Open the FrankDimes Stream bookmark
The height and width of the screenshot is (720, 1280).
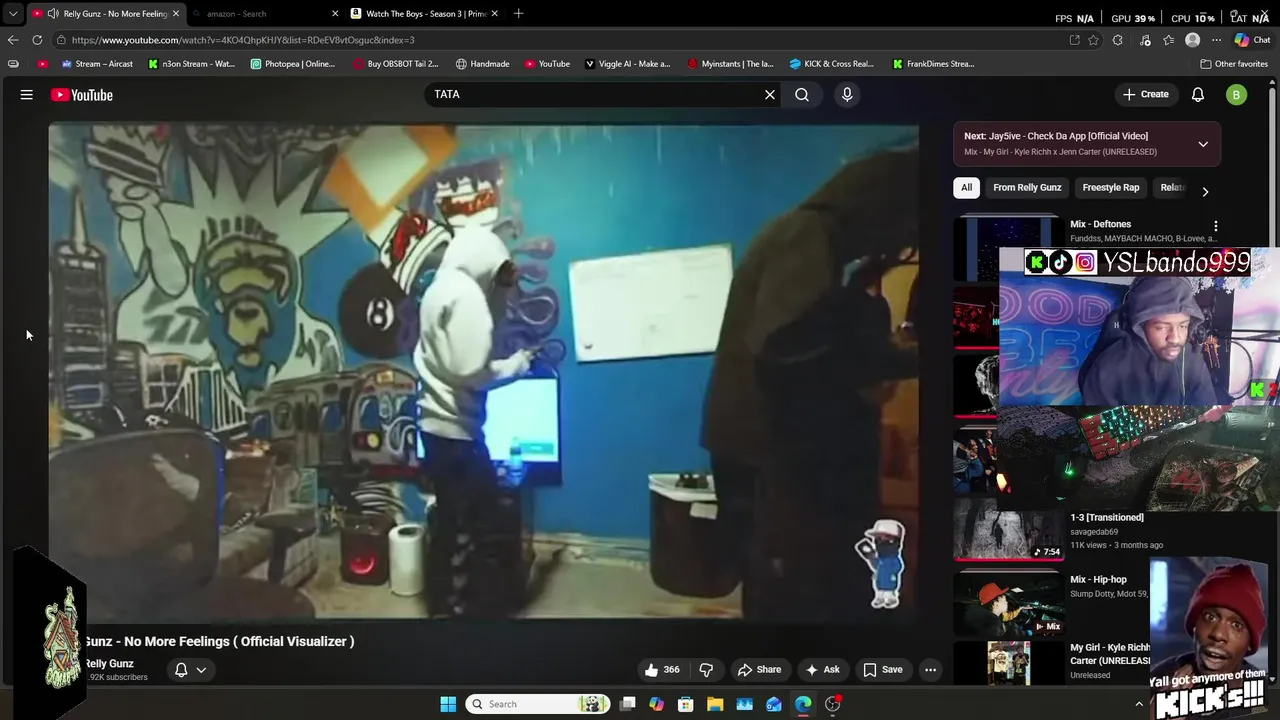coord(933,64)
